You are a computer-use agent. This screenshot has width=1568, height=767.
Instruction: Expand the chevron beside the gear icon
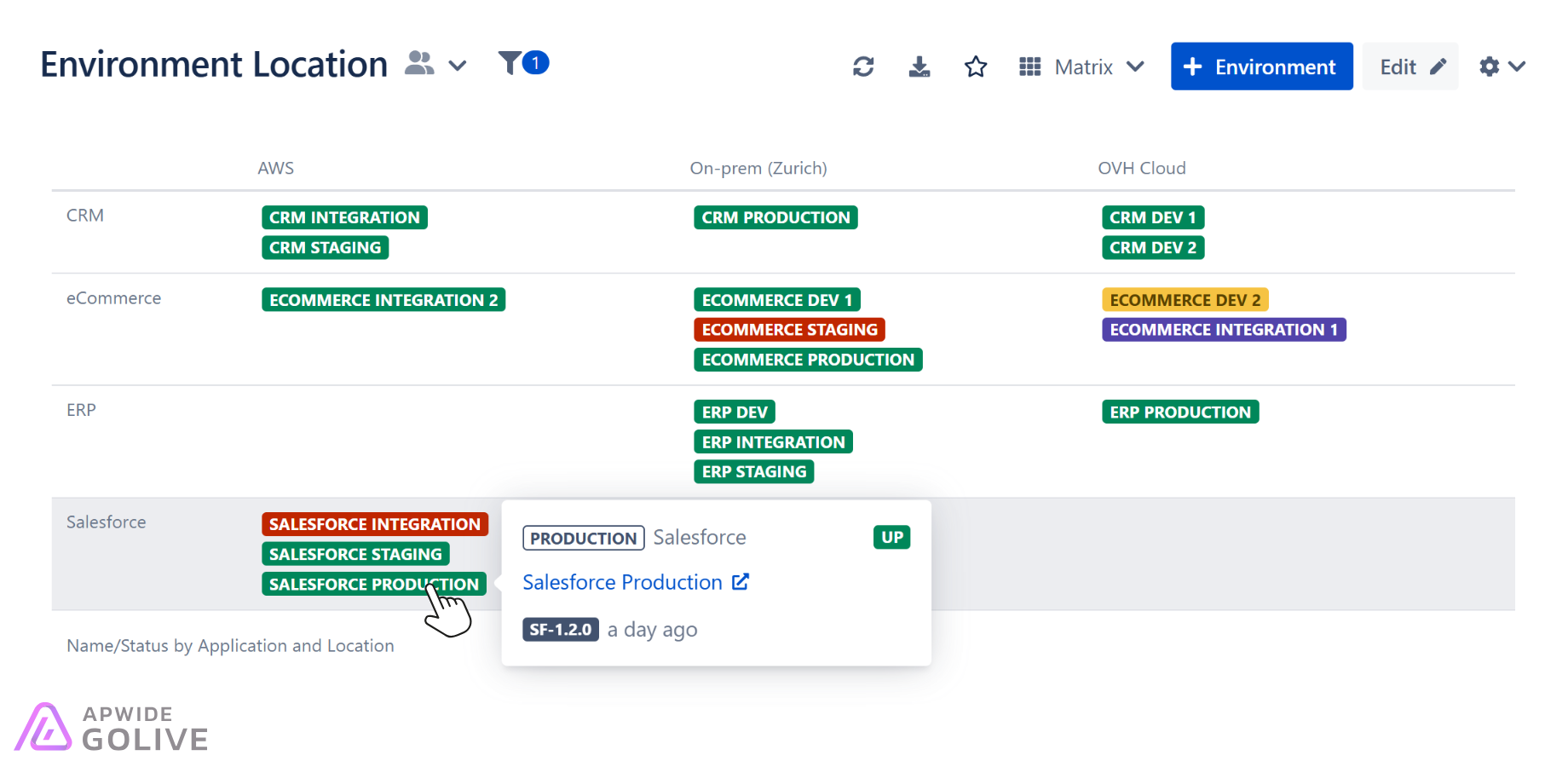(x=1517, y=66)
